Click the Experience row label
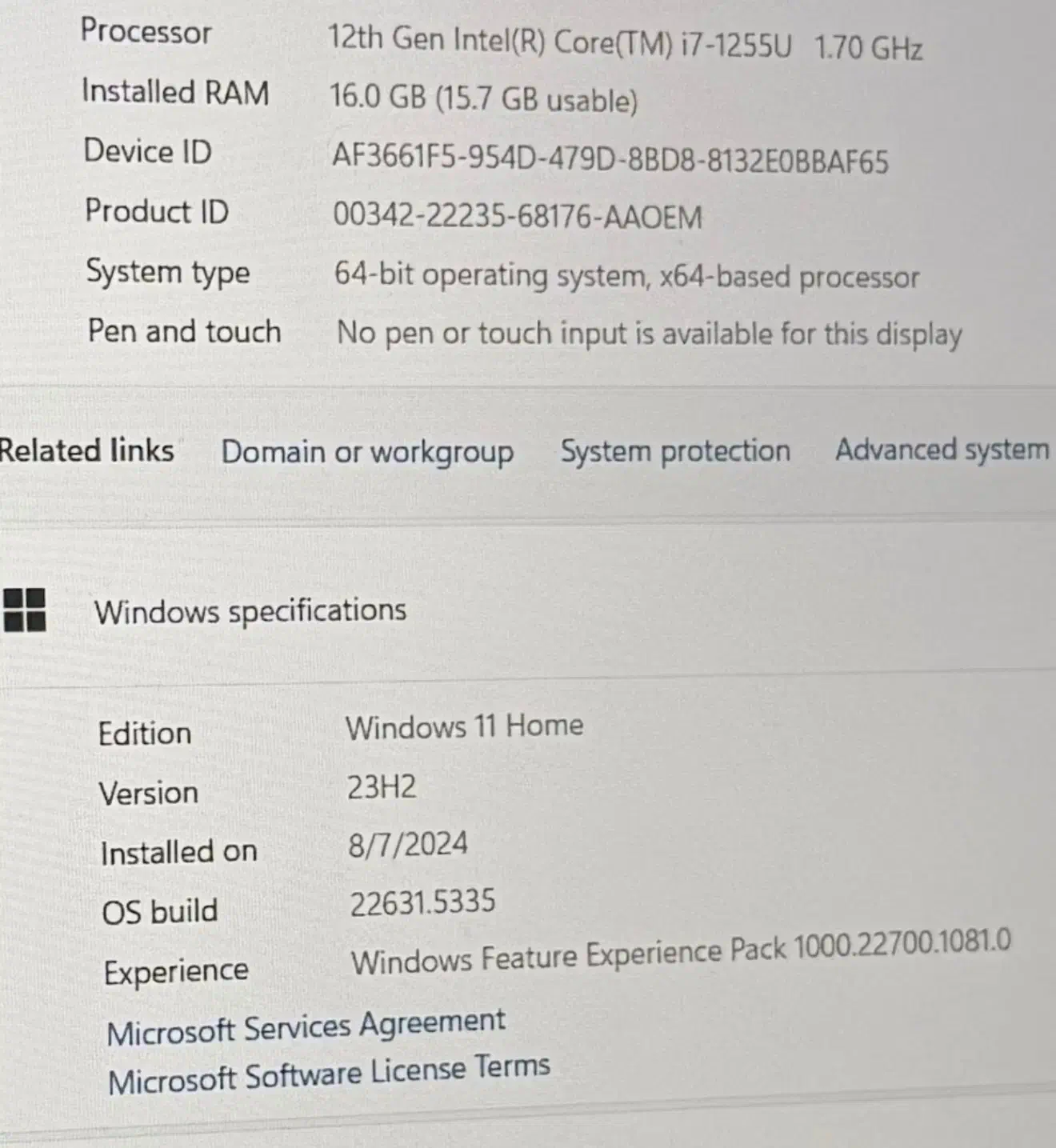Viewport: 1056px width, 1148px height. (176, 971)
